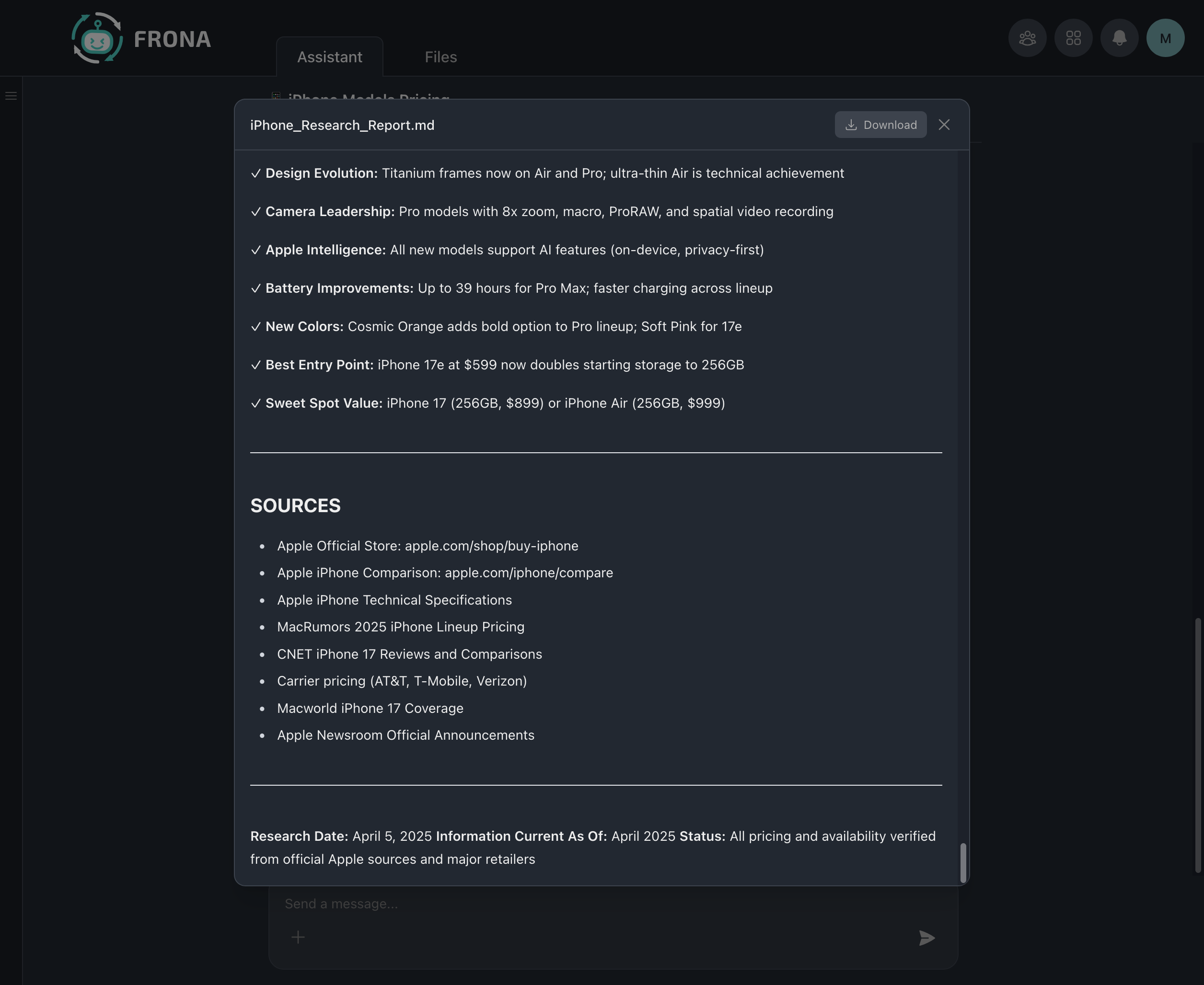
Task: Open the sidebar hamburger menu
Action: click(12, 95)
